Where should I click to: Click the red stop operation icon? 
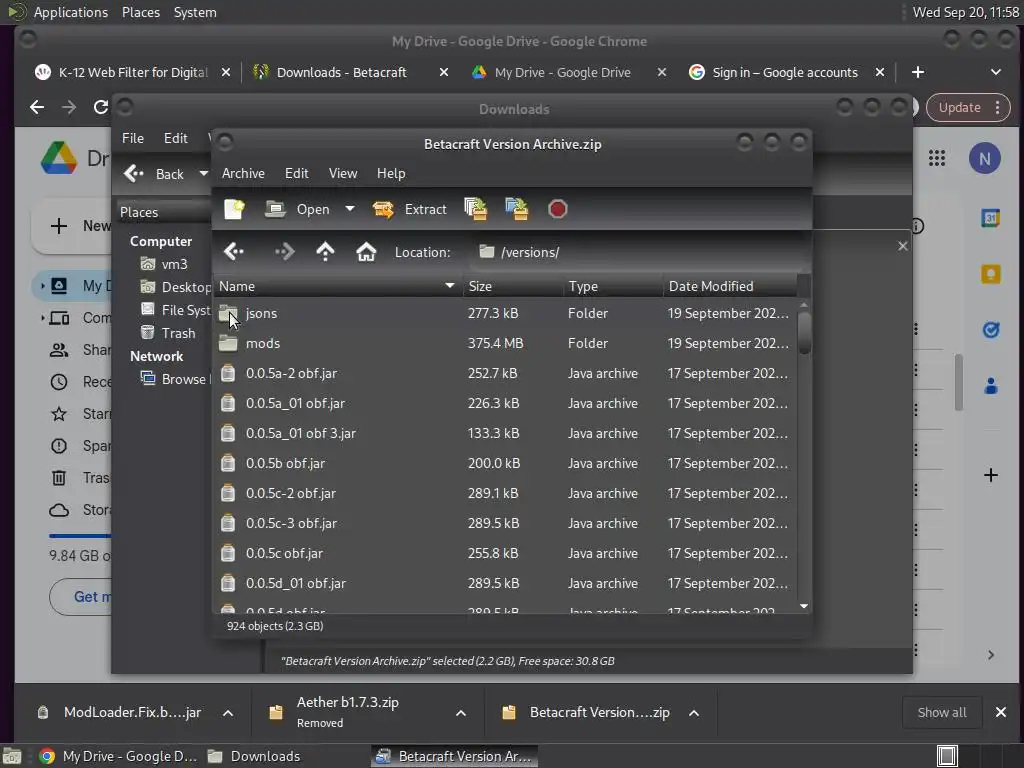click(x=557, y=209)
